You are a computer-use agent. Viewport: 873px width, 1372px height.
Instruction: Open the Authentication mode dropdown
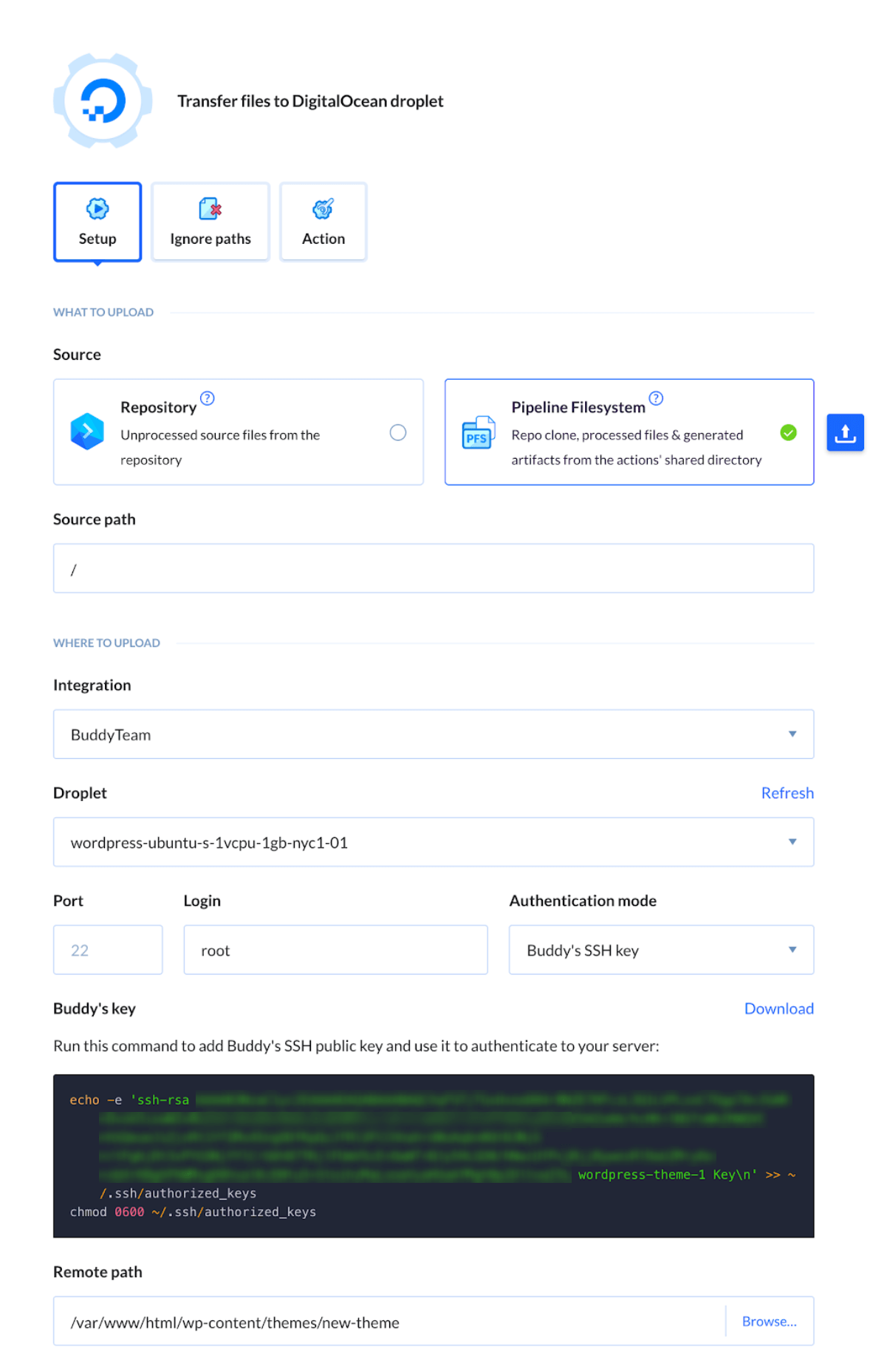661,949
